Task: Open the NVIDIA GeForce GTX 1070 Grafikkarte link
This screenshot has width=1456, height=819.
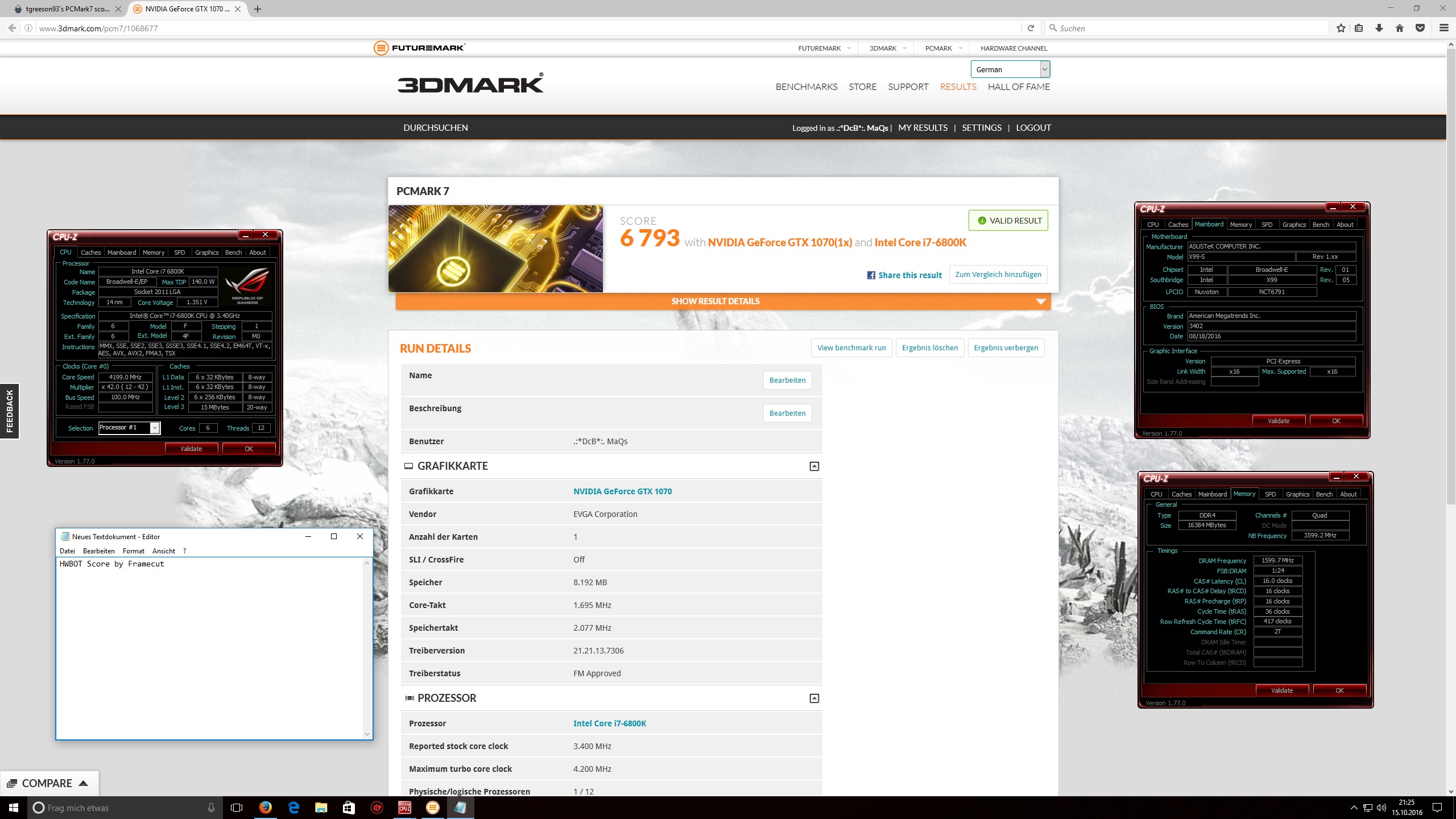Action: point(622,491)
